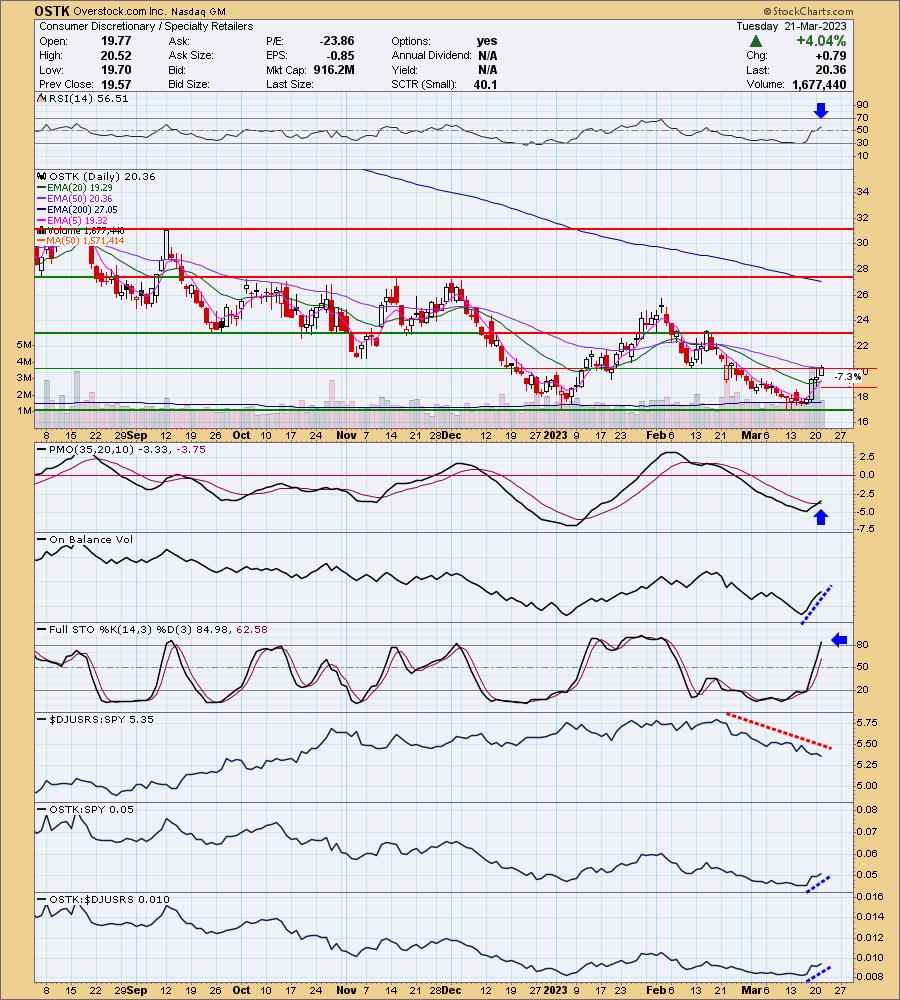Viewport: 900px width, 1000px height.
Task: Select the Open value 19.77
Action: pos(116,41)
